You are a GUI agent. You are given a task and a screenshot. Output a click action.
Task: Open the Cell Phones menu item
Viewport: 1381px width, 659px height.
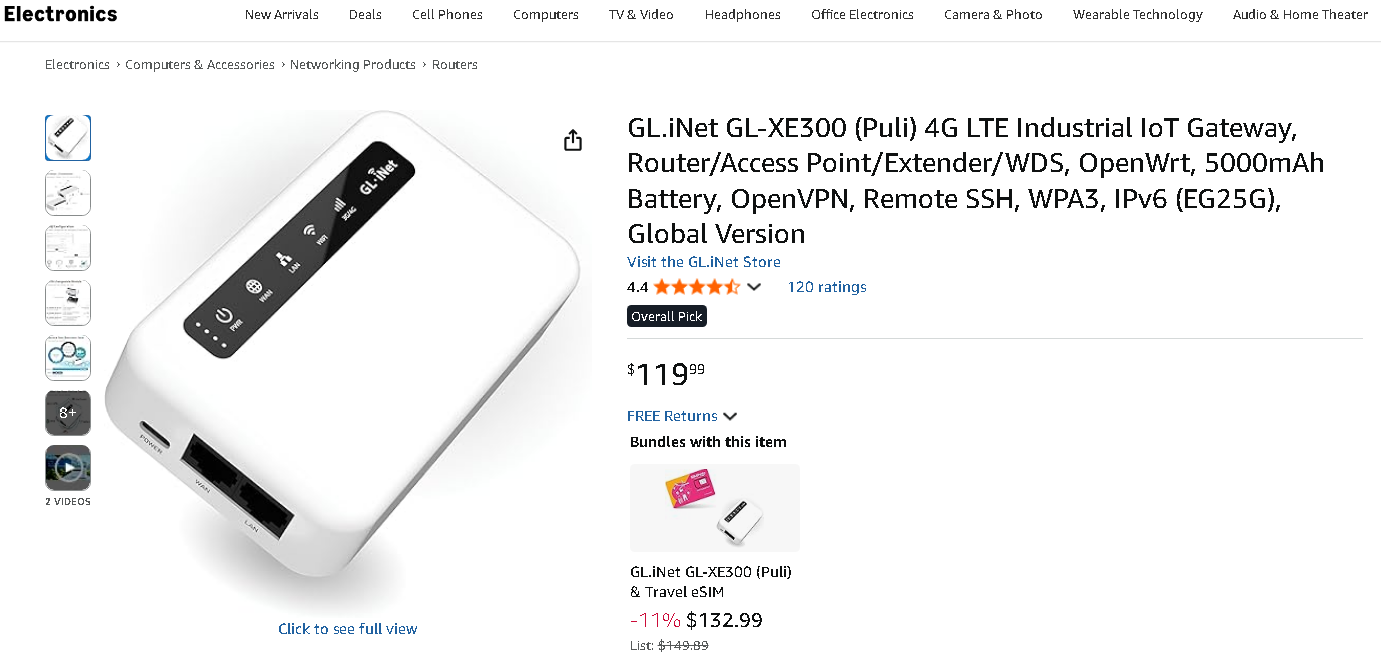pos(447,15)
